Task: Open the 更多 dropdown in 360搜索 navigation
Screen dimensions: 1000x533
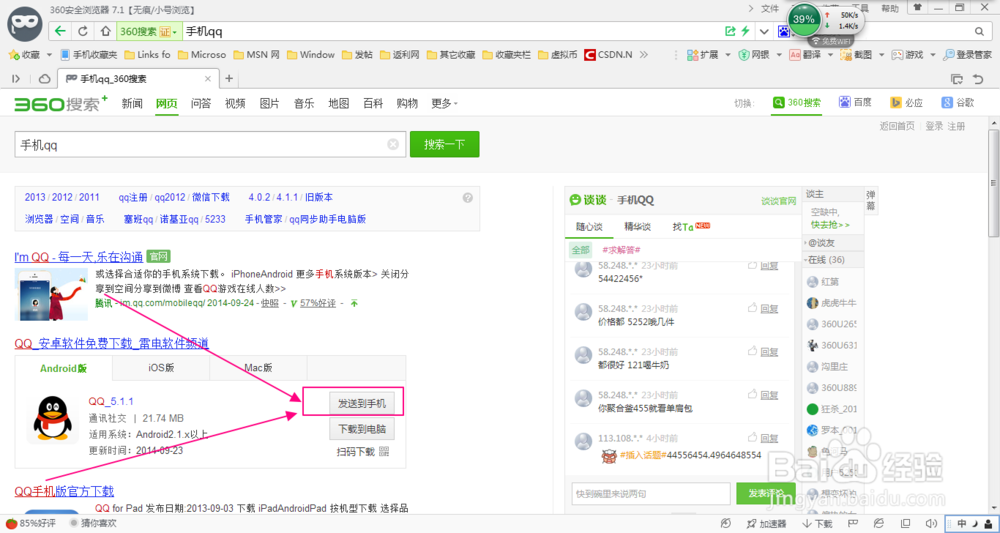Action: click(445, 103)
